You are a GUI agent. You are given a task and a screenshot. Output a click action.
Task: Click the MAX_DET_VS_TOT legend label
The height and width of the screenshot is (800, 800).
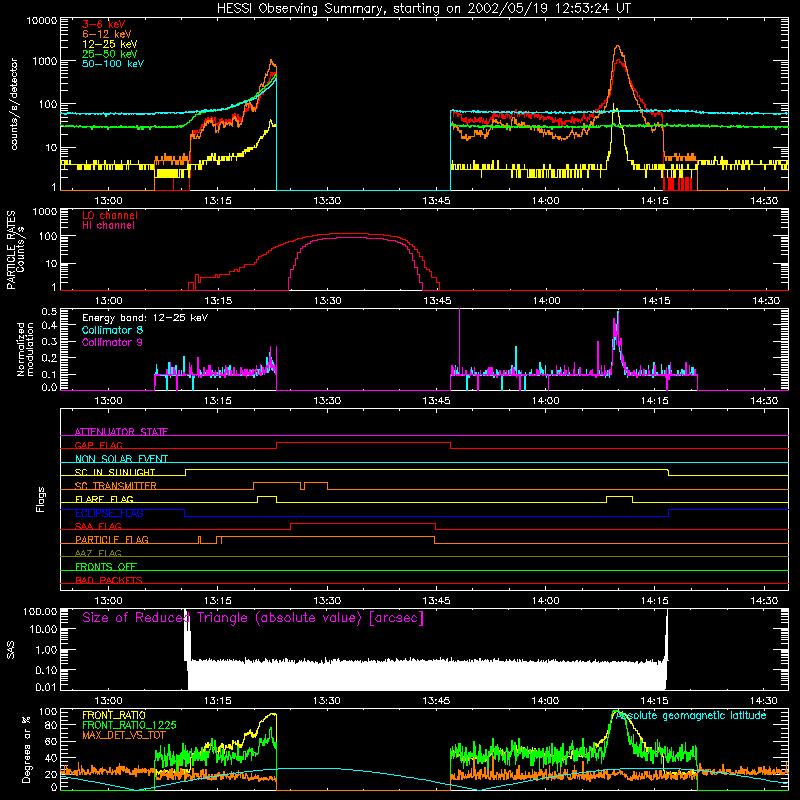click(124, 735)
